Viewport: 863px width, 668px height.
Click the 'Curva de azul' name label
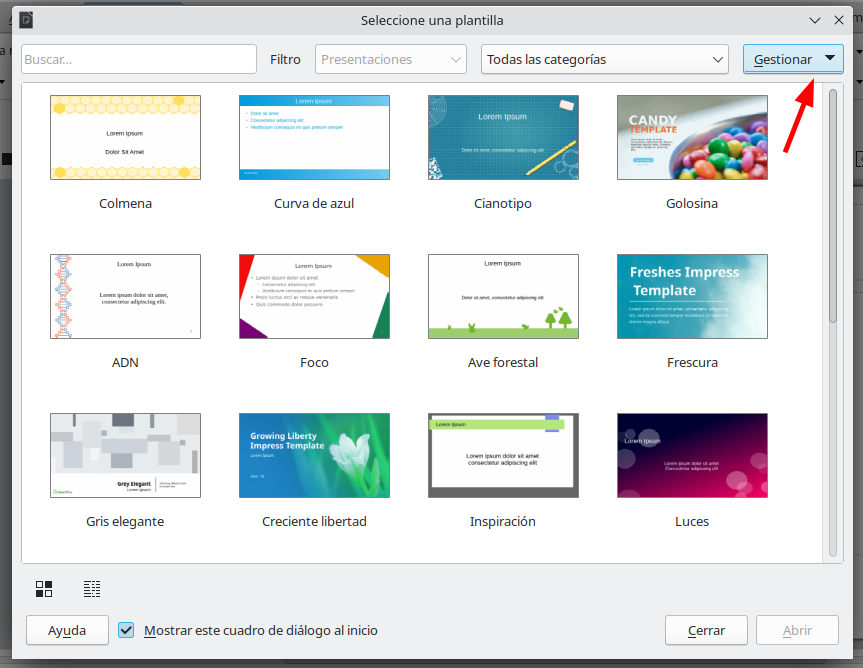tap(314, 204)
